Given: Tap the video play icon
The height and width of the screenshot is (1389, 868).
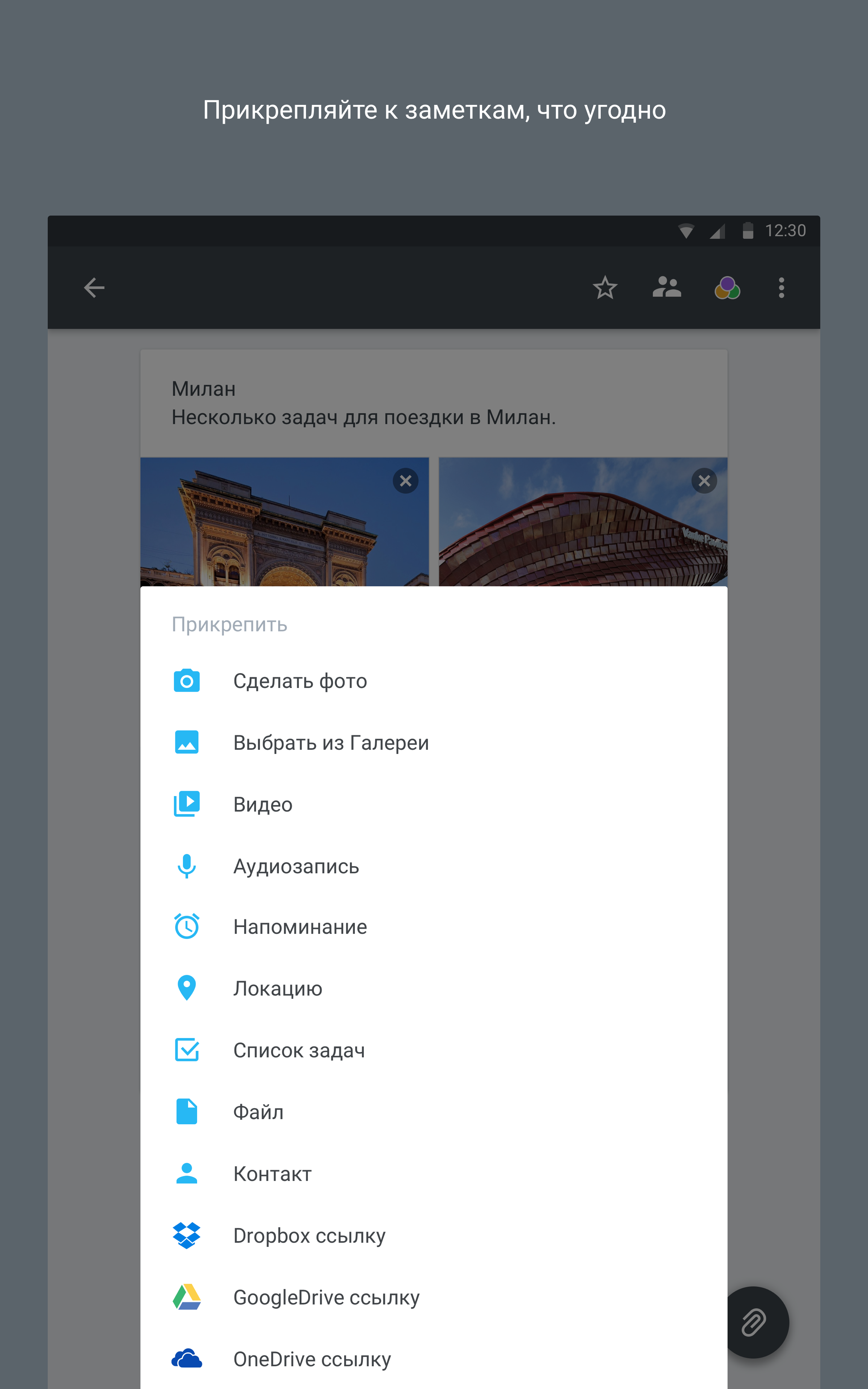Looking at the screenshot, I should 187,804.
